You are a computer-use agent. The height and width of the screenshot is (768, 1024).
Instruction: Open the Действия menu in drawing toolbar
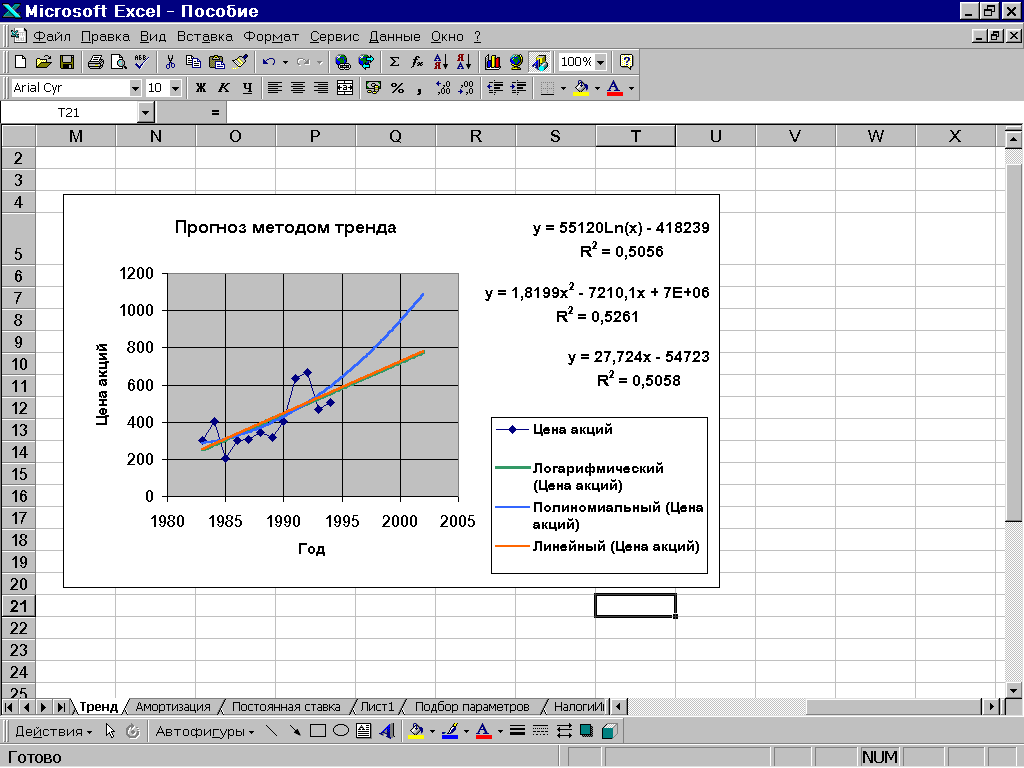pos(54,731)
